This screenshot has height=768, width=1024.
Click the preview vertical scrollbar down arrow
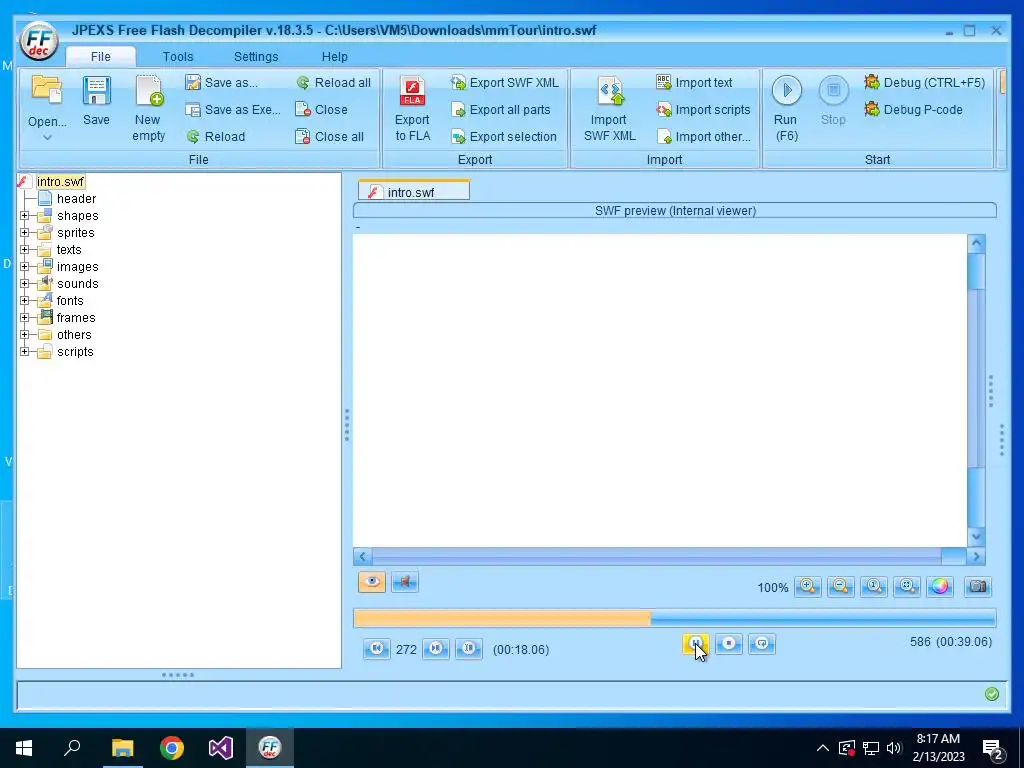976,537
